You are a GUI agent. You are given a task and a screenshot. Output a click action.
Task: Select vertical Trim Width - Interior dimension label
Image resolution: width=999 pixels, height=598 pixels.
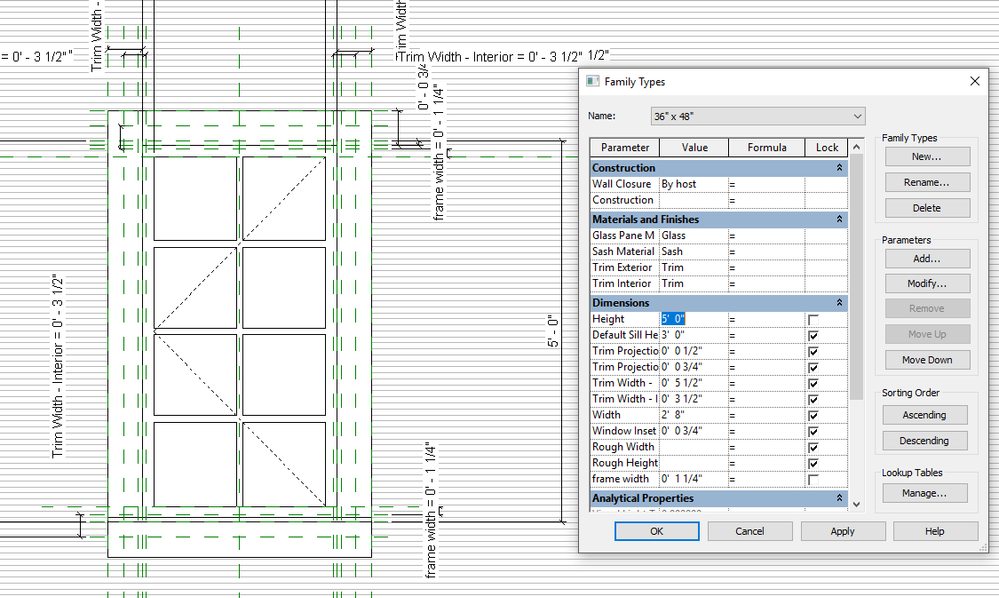(57, 366)
